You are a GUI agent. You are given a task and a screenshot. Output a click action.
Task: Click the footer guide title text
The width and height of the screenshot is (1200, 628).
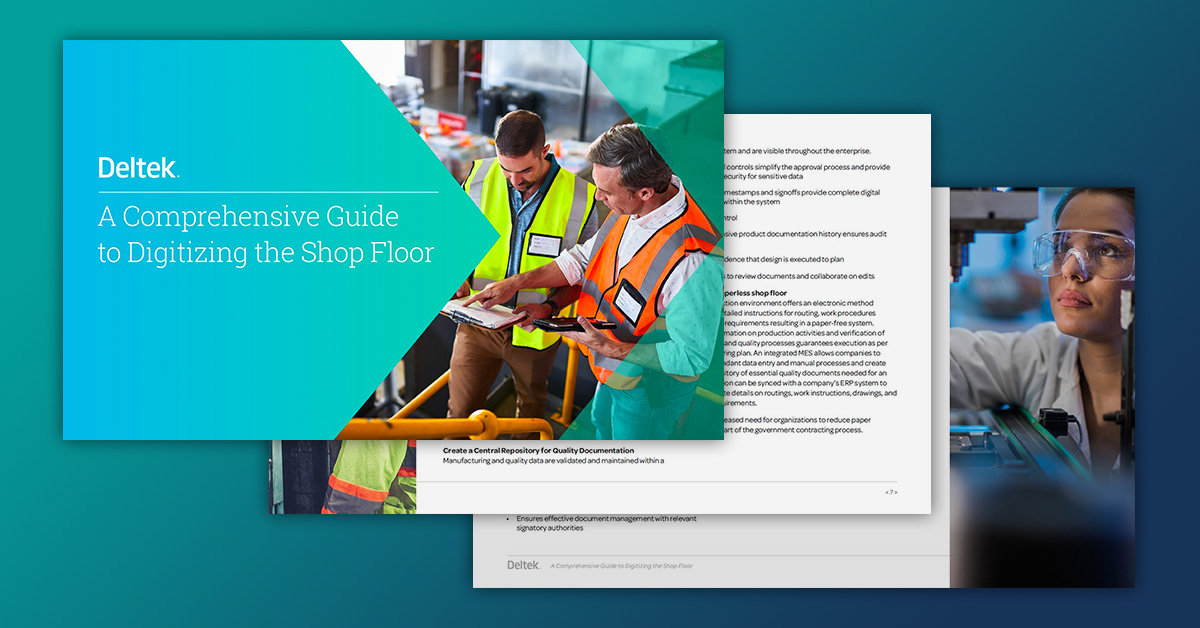(622, 565)
